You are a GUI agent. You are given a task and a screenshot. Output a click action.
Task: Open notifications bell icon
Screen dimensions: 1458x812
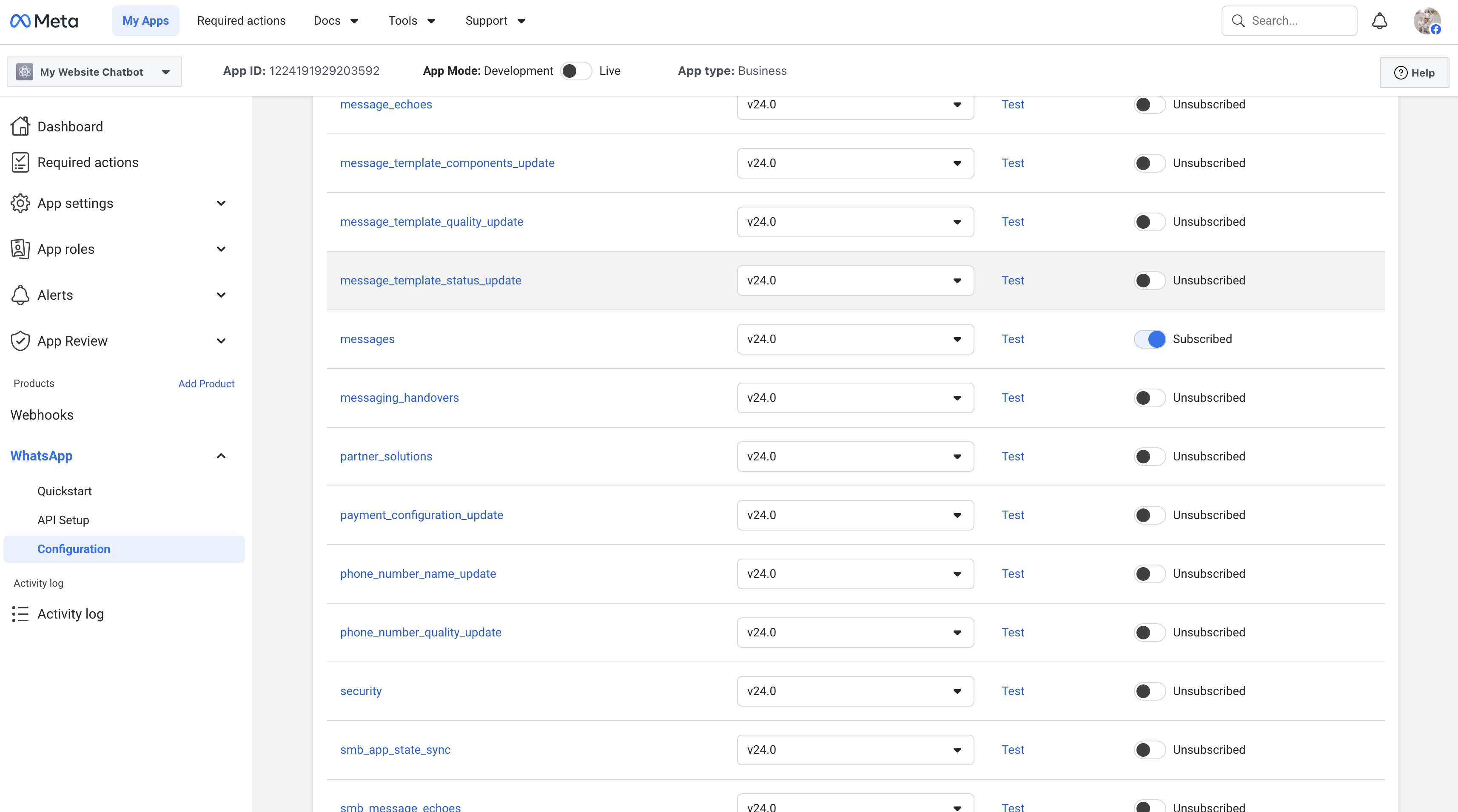click(x=1379, y=21)
